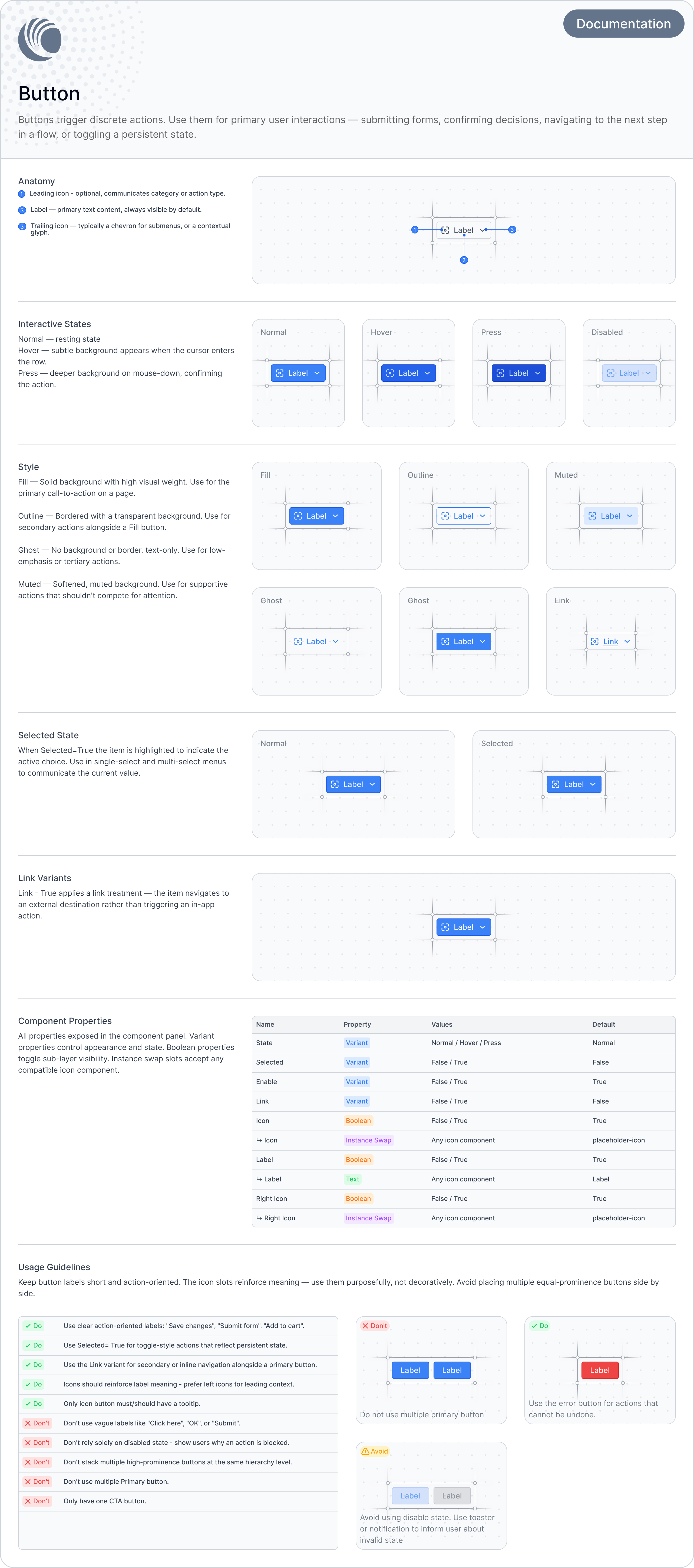Viewport: 694px width, 1568px height.
Task: Open the chevron on the Outline style button
Action: pos(483,516)
